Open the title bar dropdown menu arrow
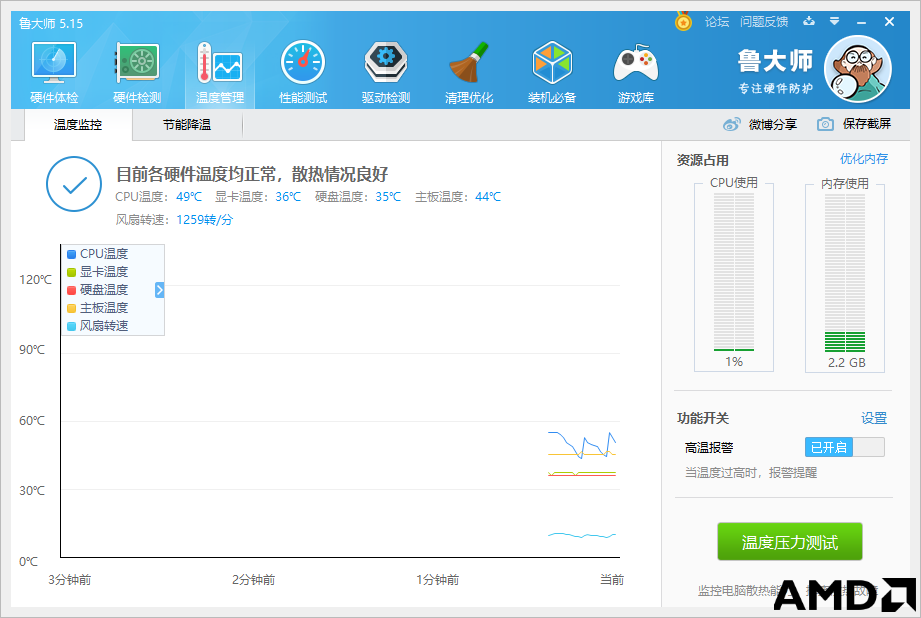Screen dimensions: 921x618 834,22
